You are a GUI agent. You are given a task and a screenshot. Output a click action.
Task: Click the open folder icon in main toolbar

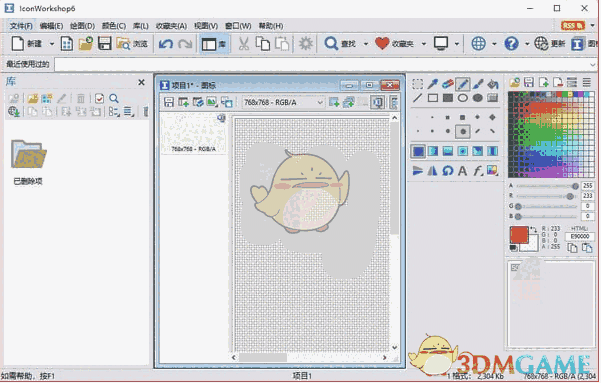86,44
